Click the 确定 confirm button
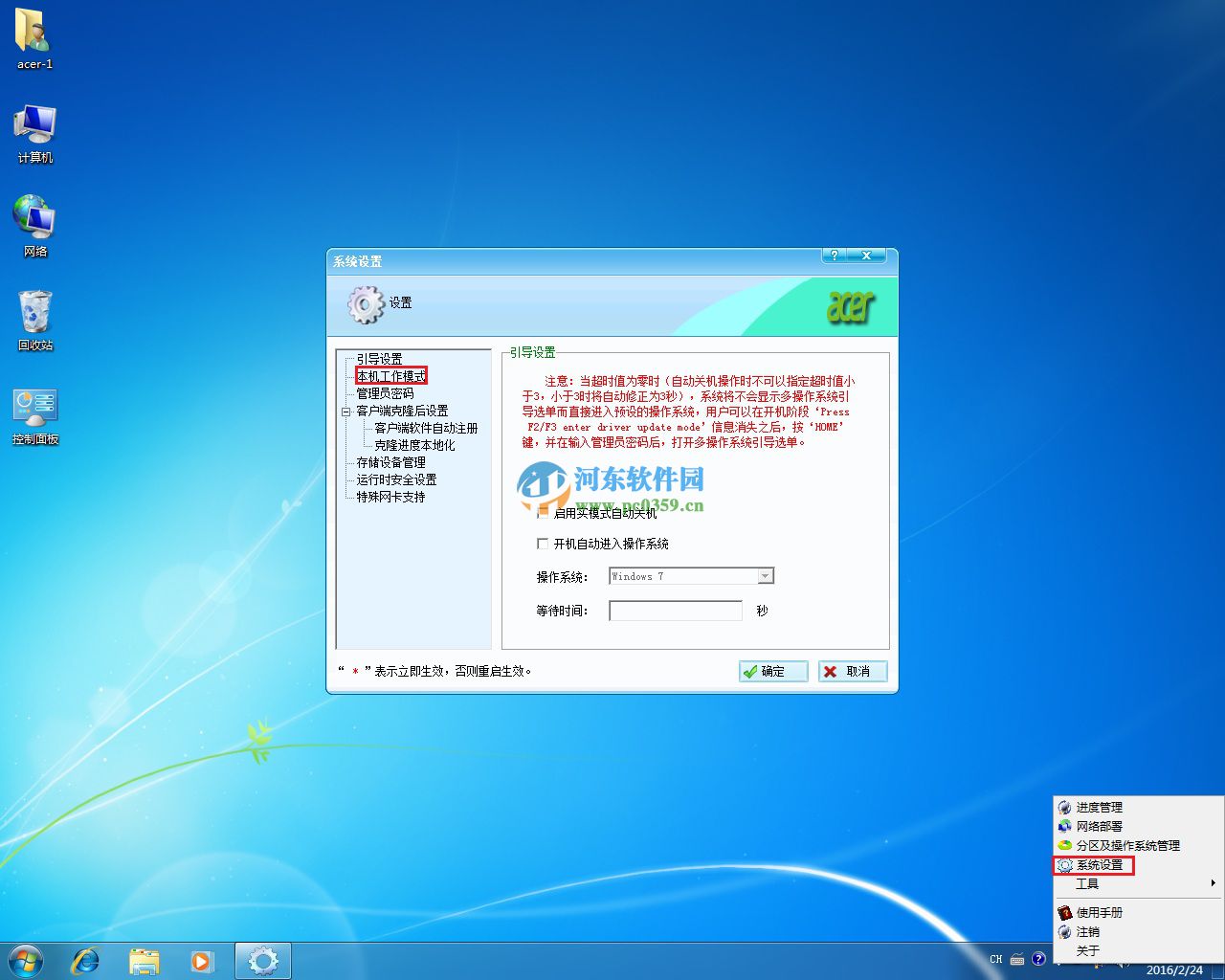 click(773, 672)
